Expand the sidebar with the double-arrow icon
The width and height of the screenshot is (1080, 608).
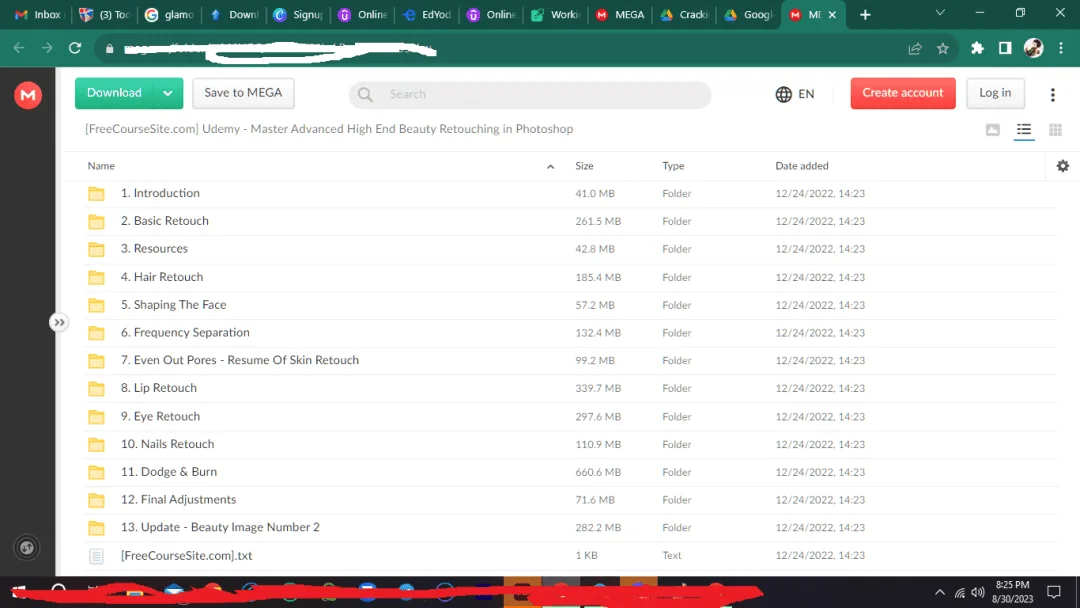59,322
